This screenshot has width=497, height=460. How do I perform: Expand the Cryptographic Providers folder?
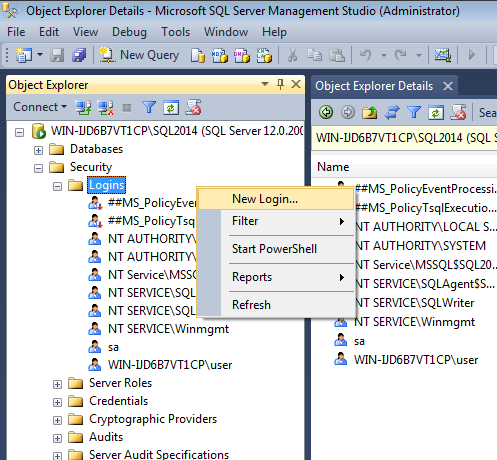tap(57, 420)
